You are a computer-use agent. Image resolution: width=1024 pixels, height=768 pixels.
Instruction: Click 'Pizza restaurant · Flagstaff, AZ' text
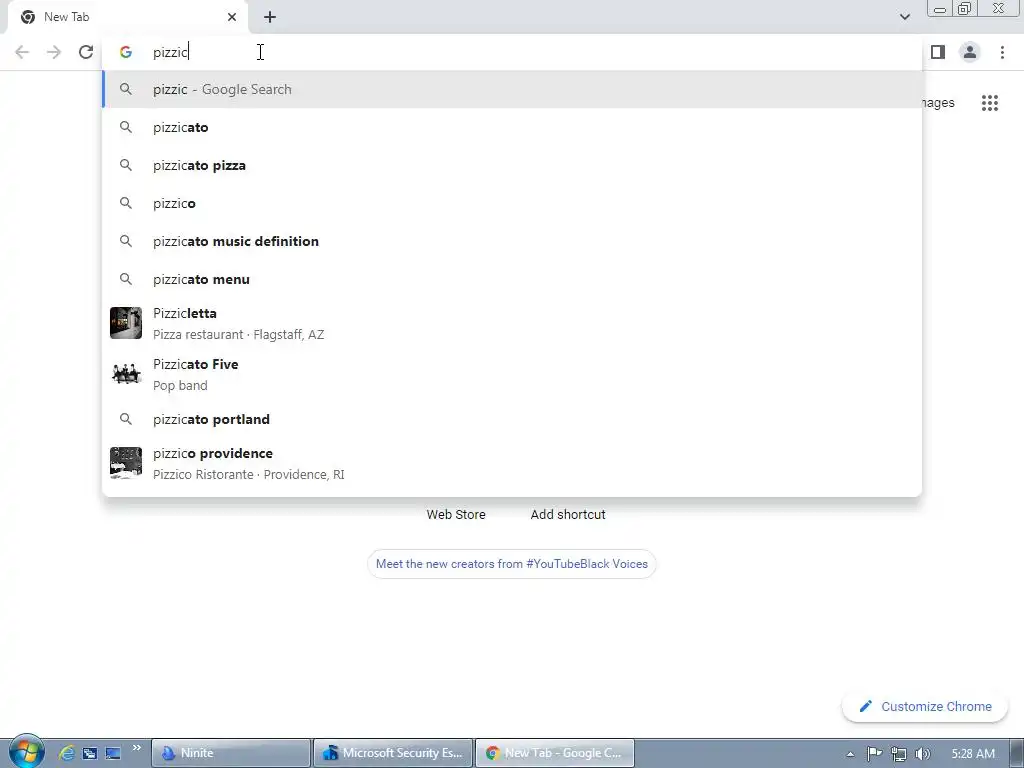[238, 334]
